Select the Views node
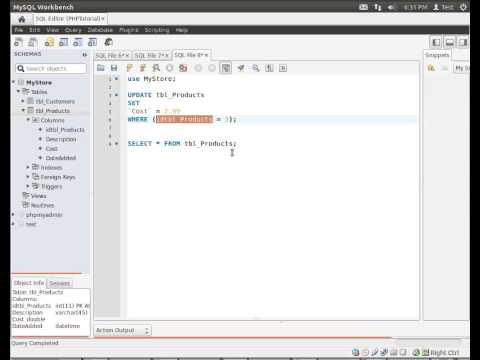The width and height of the screenshot is (480, 360). point(38,196)
